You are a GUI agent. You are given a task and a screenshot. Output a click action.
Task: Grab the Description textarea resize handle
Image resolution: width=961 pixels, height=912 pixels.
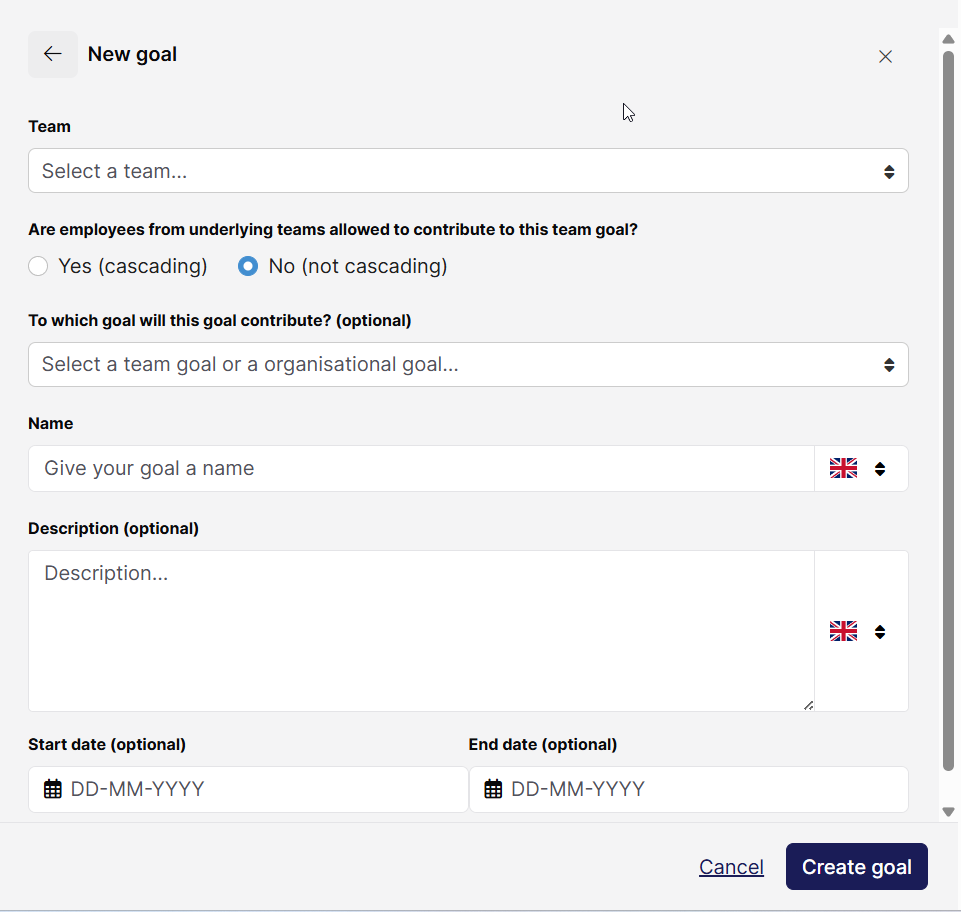pos(808,705)
